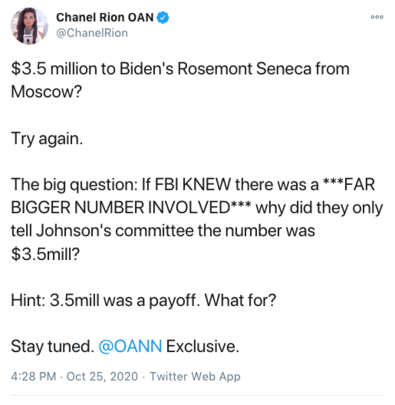Click the Hint: 3.5mill was a payoff line
This screenshot has height=405, width=395.
click(144, 300)
